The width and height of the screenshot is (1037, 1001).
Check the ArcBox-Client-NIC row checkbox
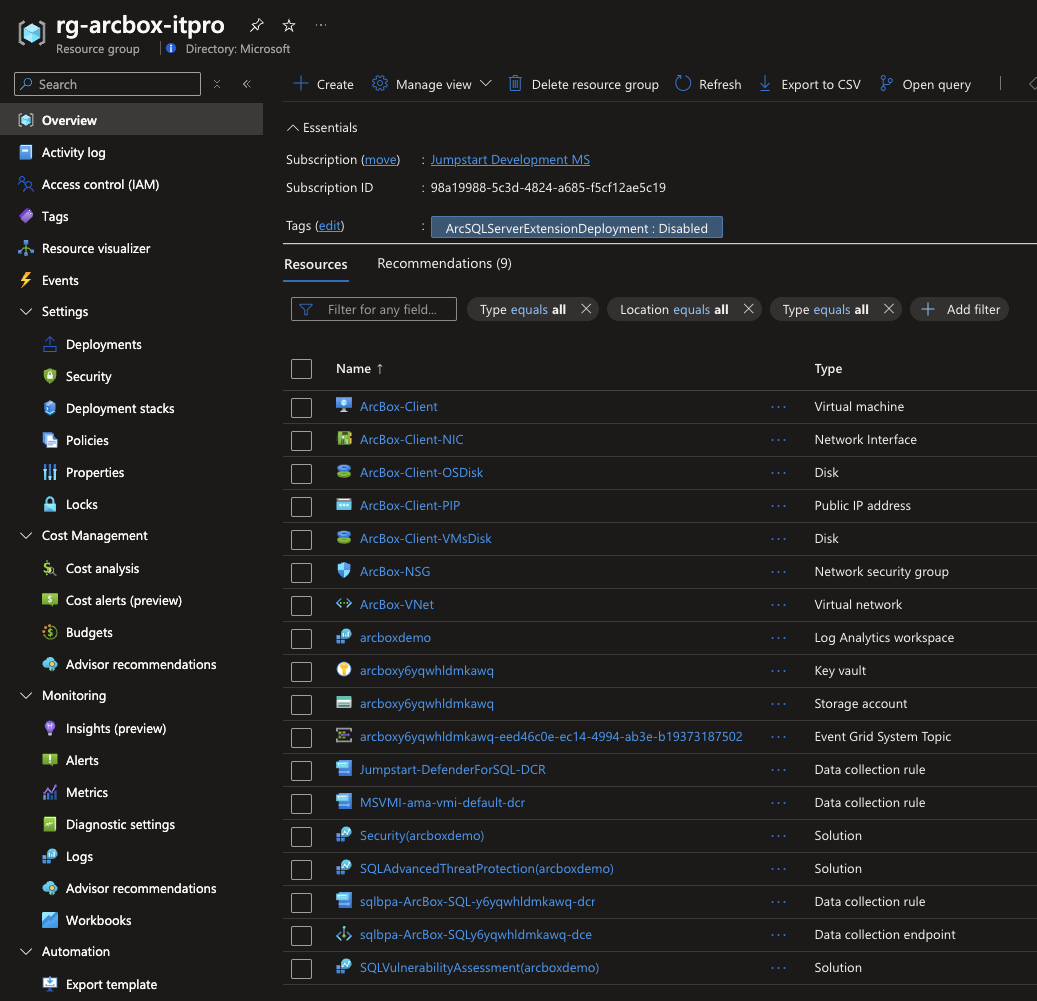[302, 440]
